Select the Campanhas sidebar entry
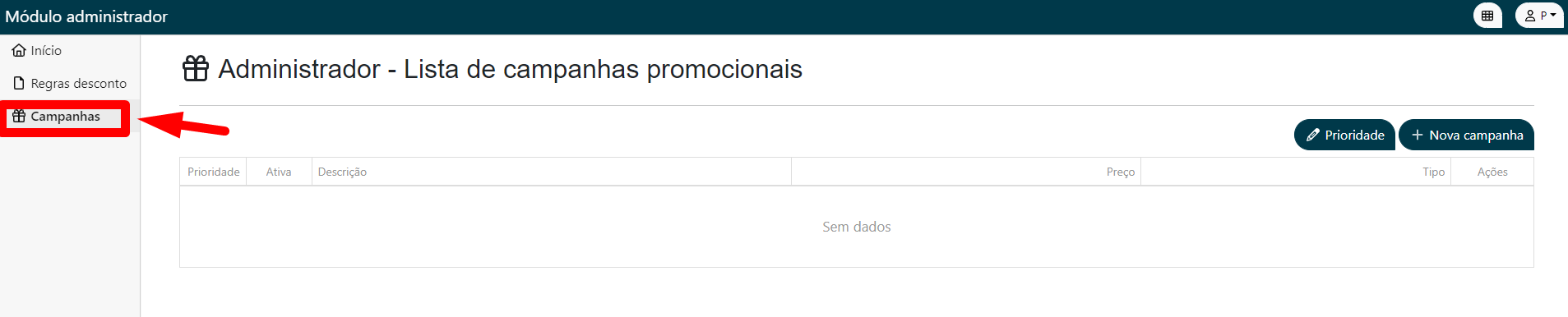This screenshot has height=317, width=1568. (x=65, y=117)
